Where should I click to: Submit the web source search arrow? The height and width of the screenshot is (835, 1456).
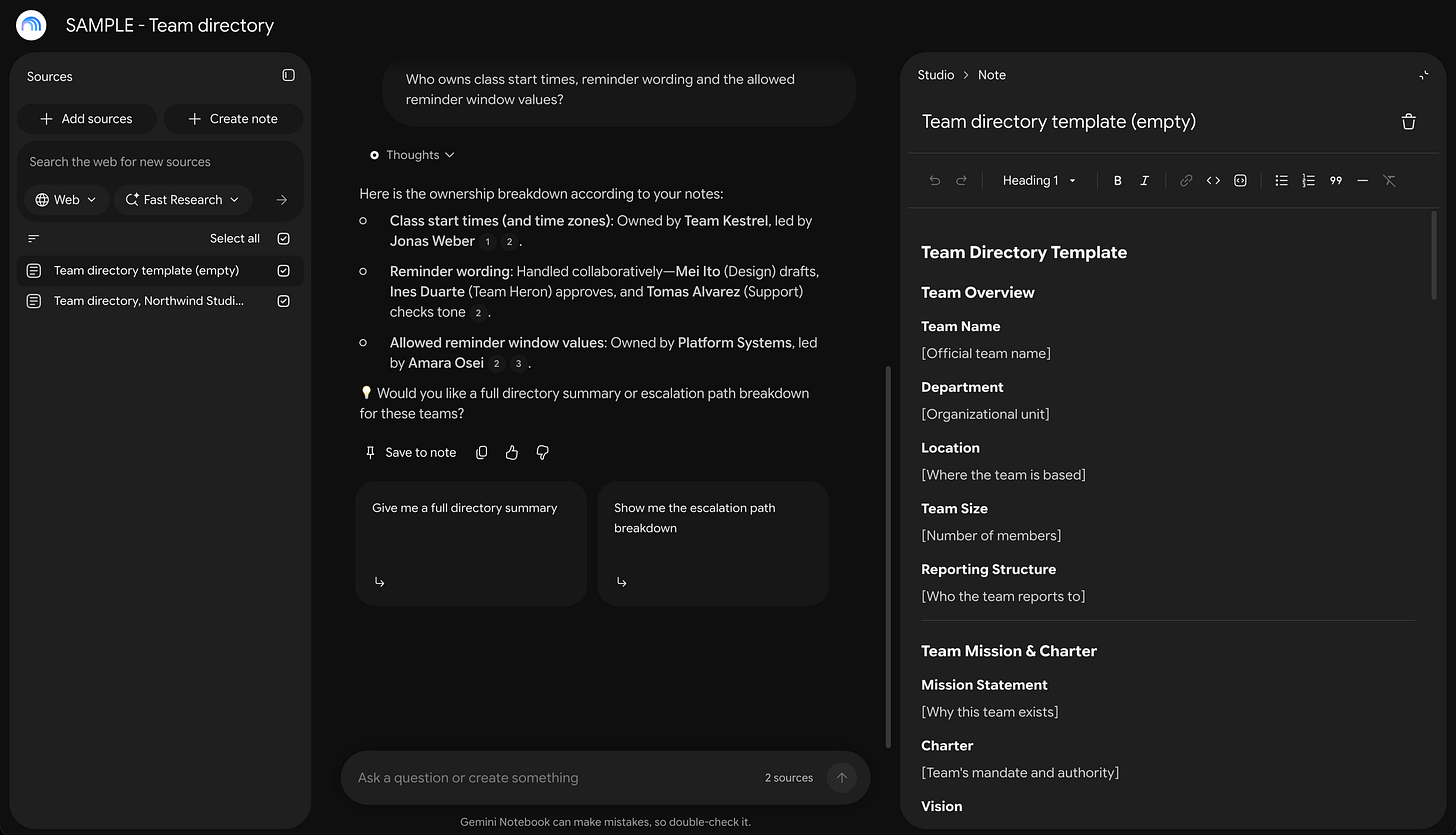(281, 200)
